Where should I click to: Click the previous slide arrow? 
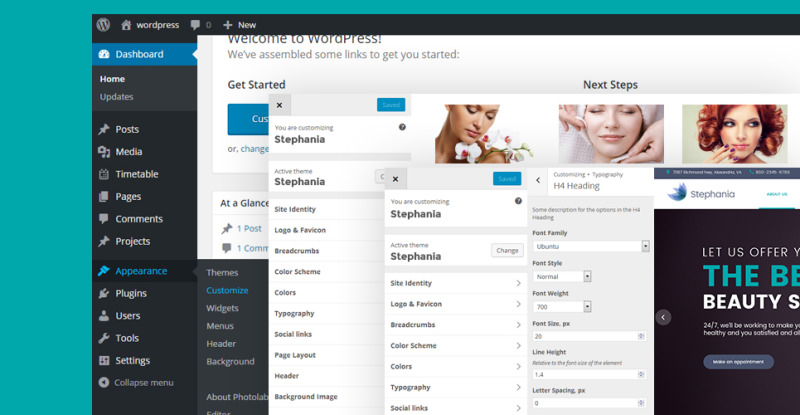point(663,318)
